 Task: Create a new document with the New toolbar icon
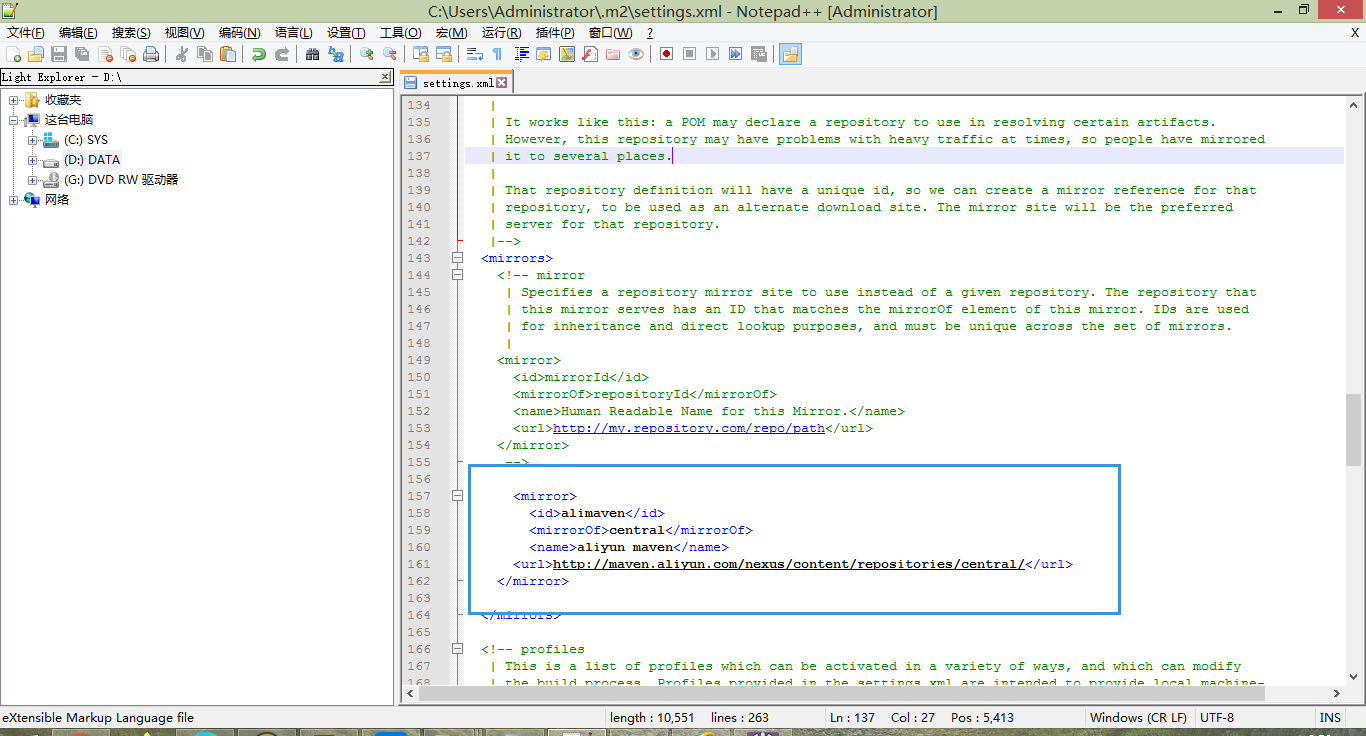(x=13, y=54)
